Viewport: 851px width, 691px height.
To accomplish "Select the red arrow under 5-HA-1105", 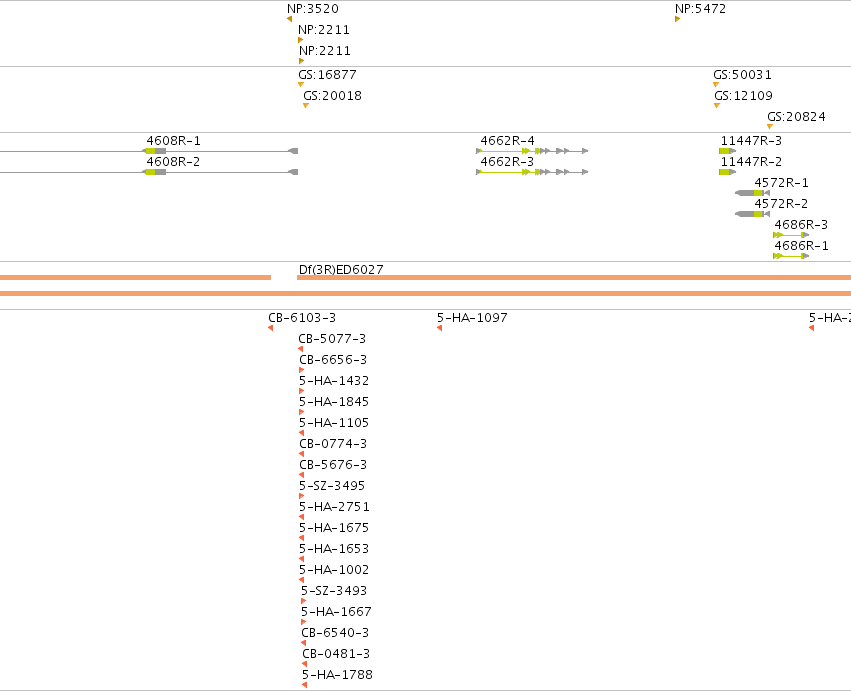I will 302,433.
